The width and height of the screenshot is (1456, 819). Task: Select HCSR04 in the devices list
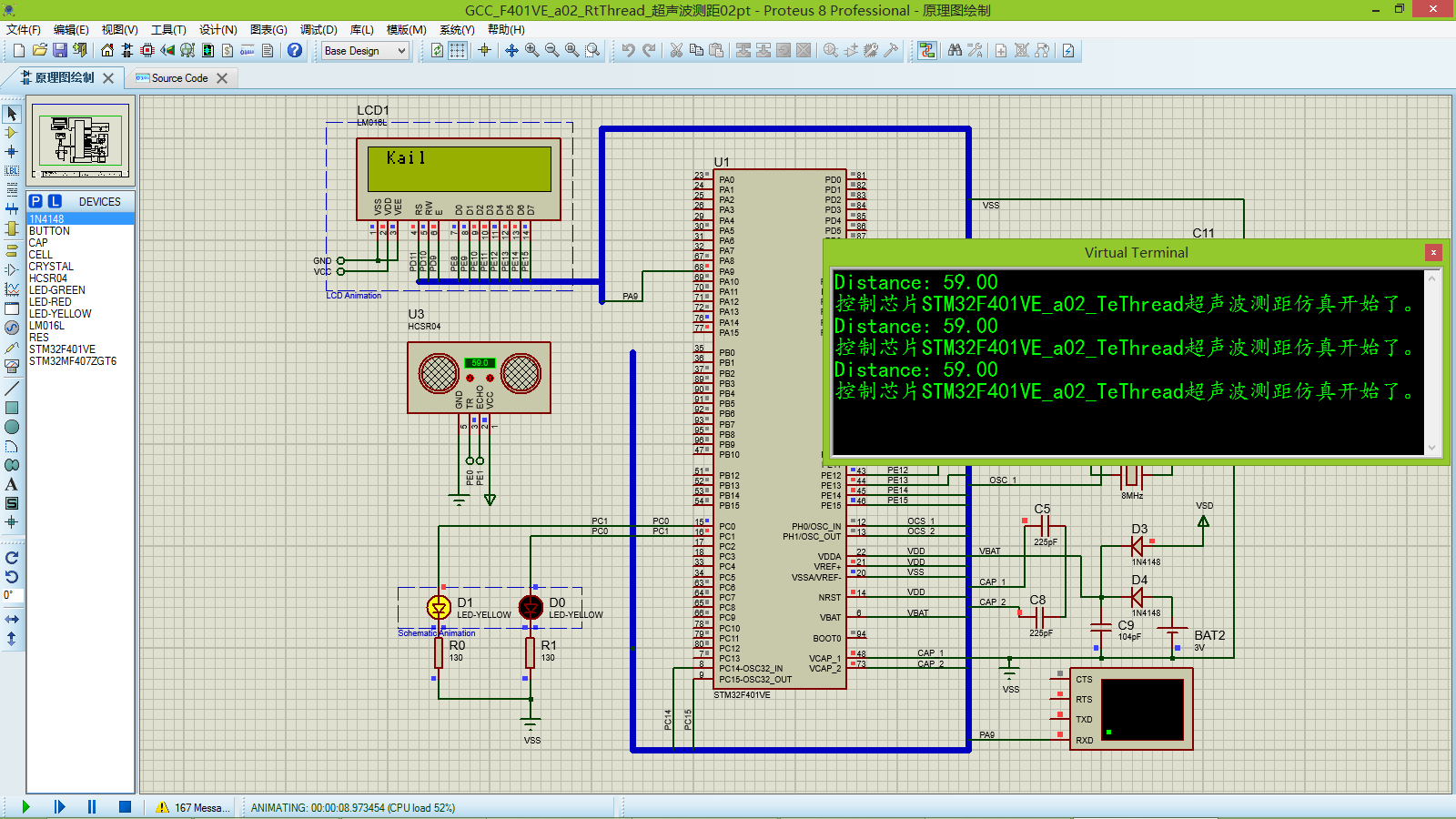tap(80, 278)
